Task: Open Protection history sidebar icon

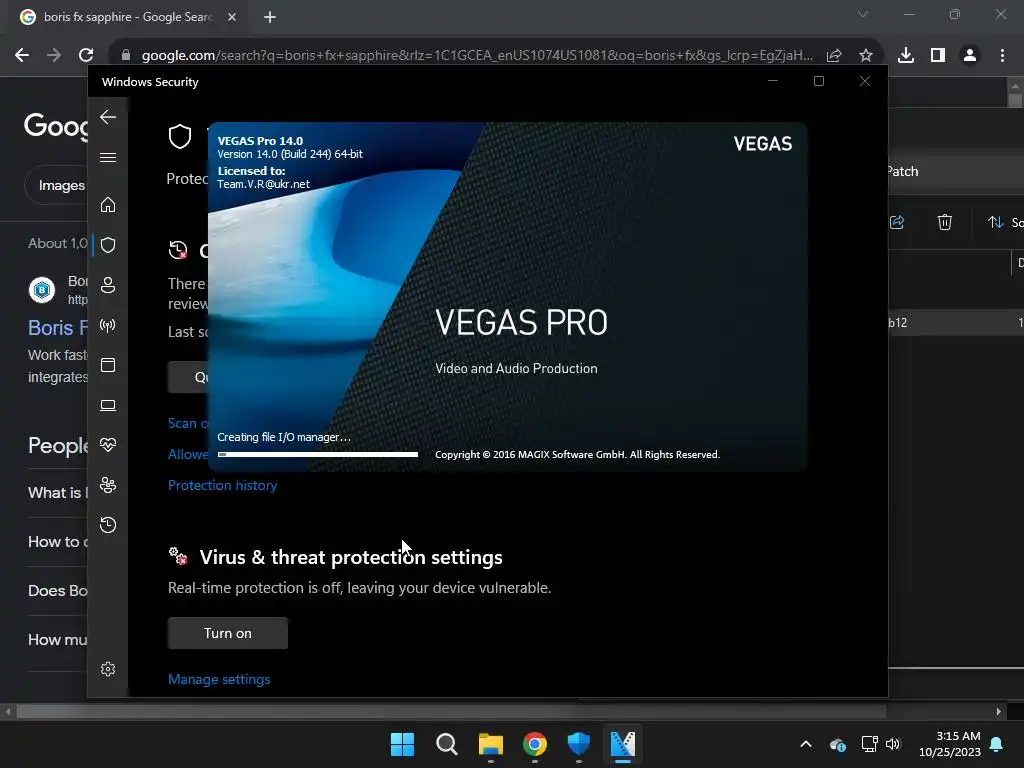Action: [x=108, y=525]
